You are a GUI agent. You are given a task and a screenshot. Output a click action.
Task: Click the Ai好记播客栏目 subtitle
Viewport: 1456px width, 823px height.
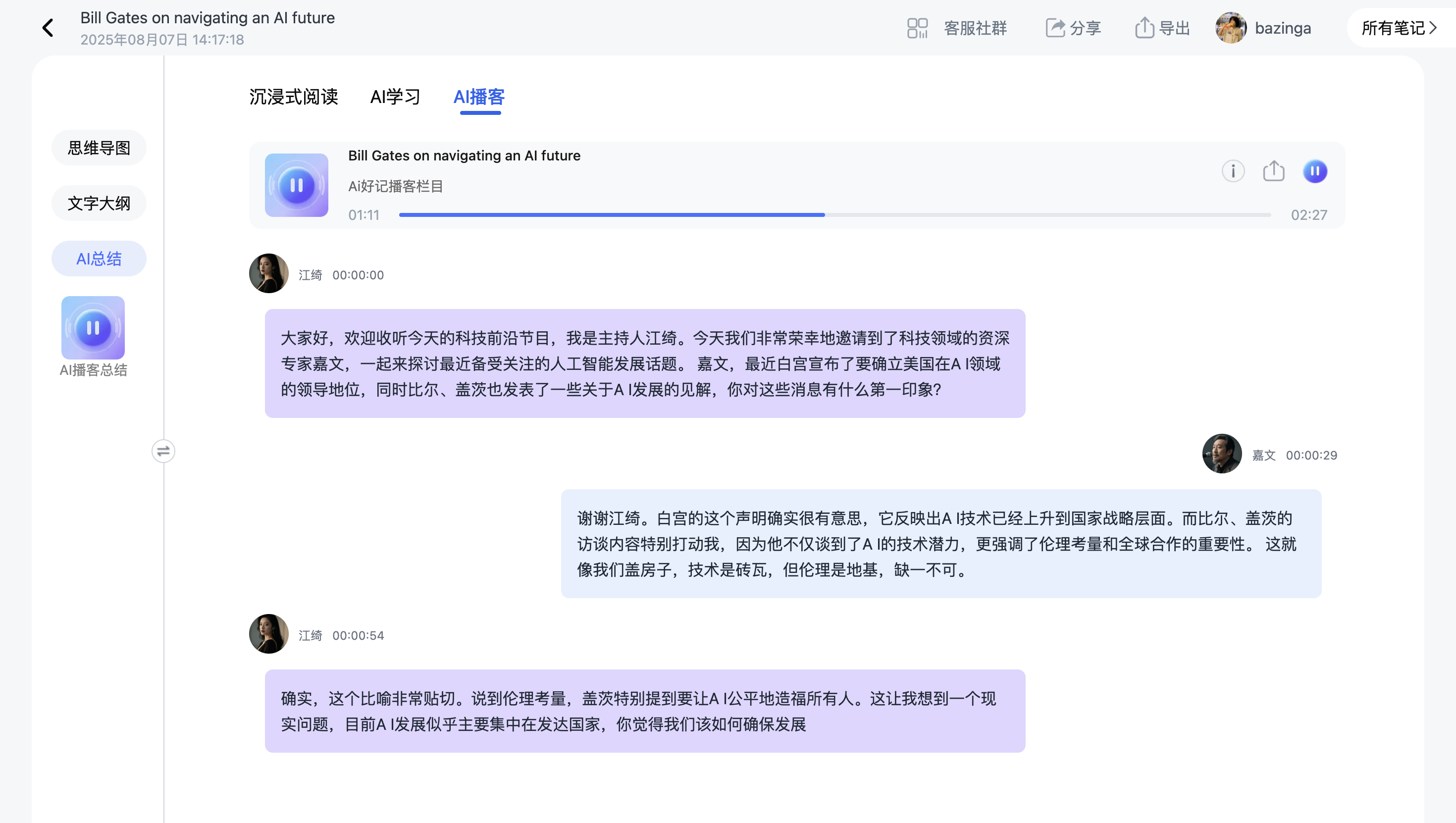(x=396, y=186)
